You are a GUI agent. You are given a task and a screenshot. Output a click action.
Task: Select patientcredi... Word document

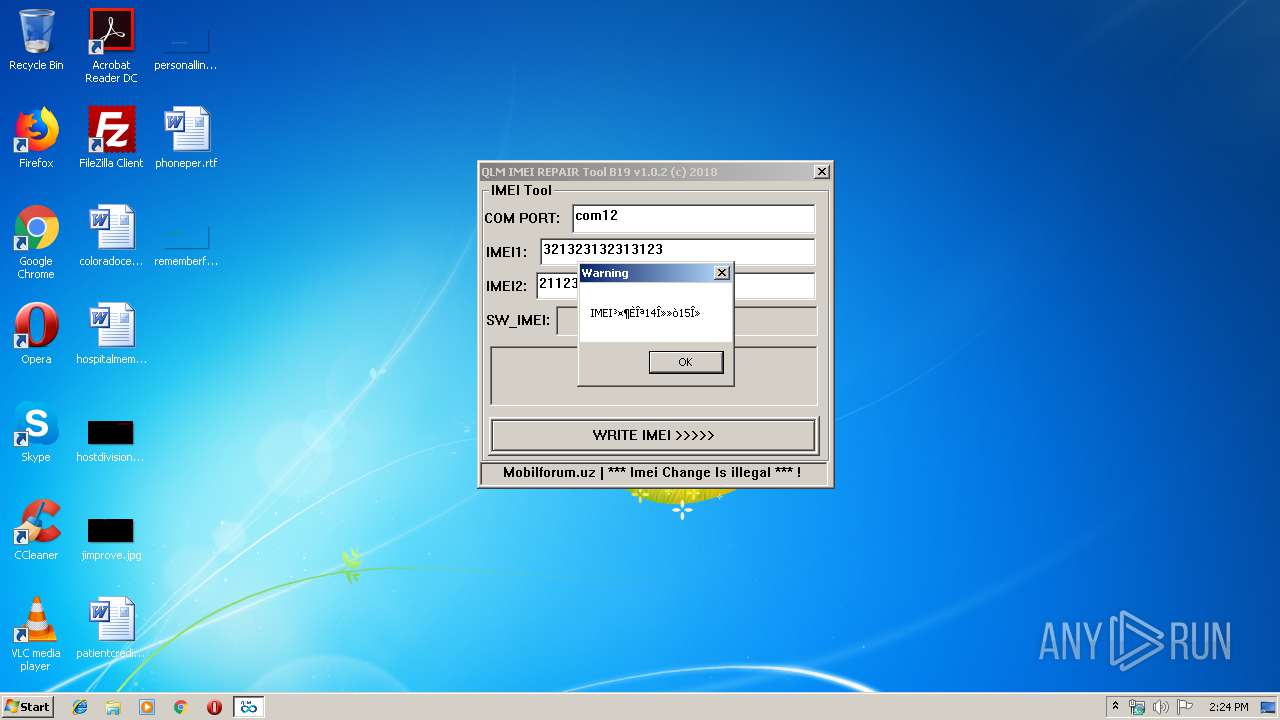coord(111,628)
